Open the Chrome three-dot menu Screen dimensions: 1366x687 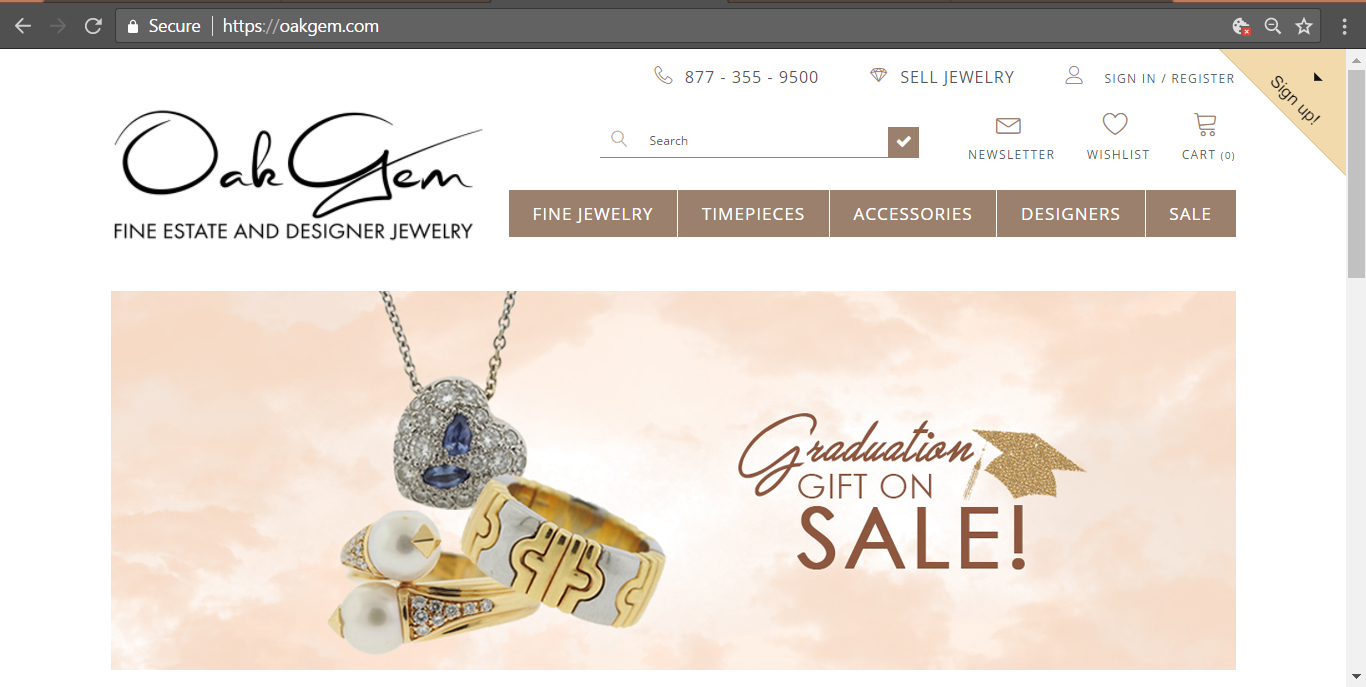pos(1345,26)
